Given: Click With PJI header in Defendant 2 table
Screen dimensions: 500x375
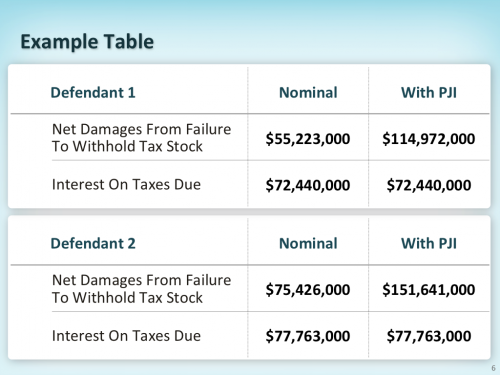Looking at the screenshot, I should click(429, 243).
